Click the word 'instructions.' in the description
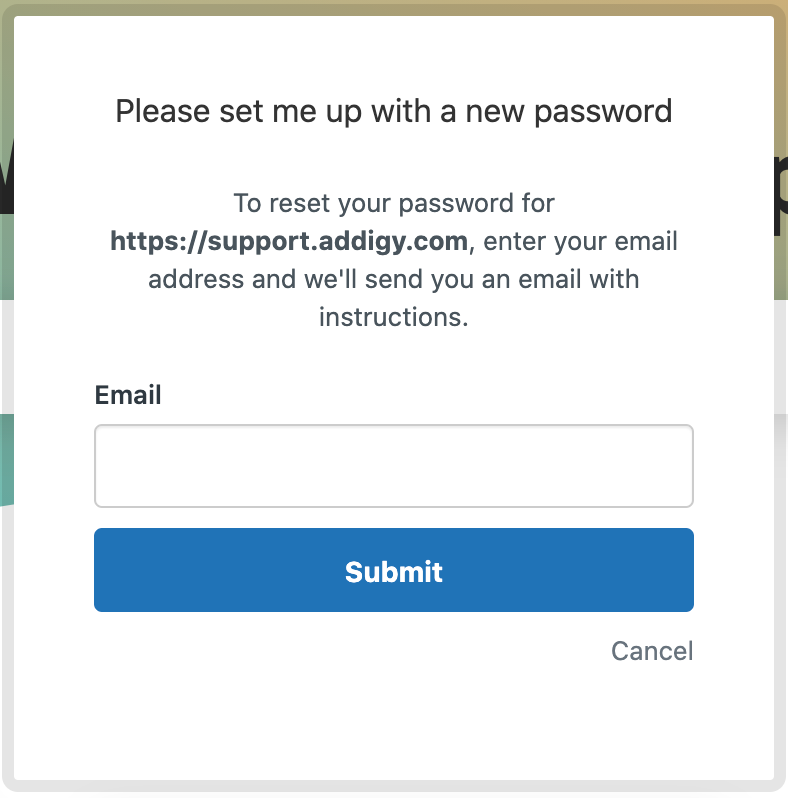 (393, 317)
